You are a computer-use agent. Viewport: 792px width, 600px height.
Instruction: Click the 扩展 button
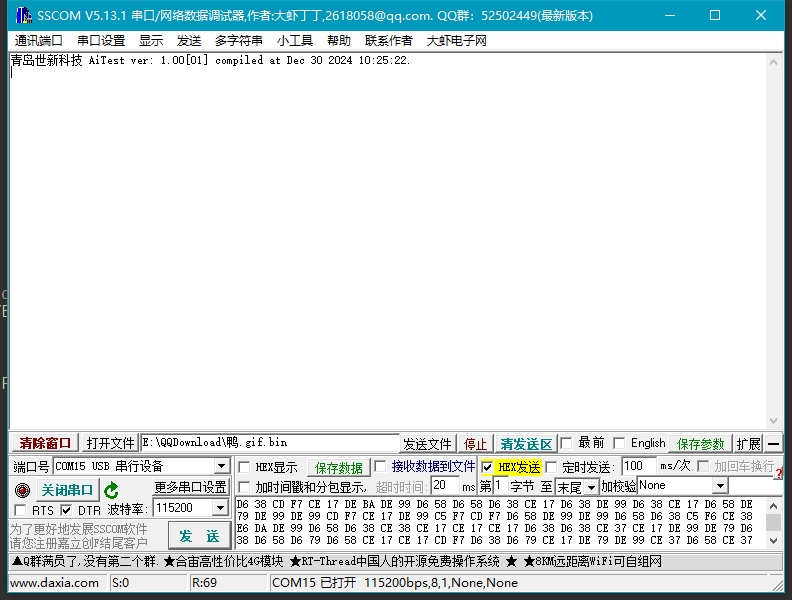click(749, 444)
